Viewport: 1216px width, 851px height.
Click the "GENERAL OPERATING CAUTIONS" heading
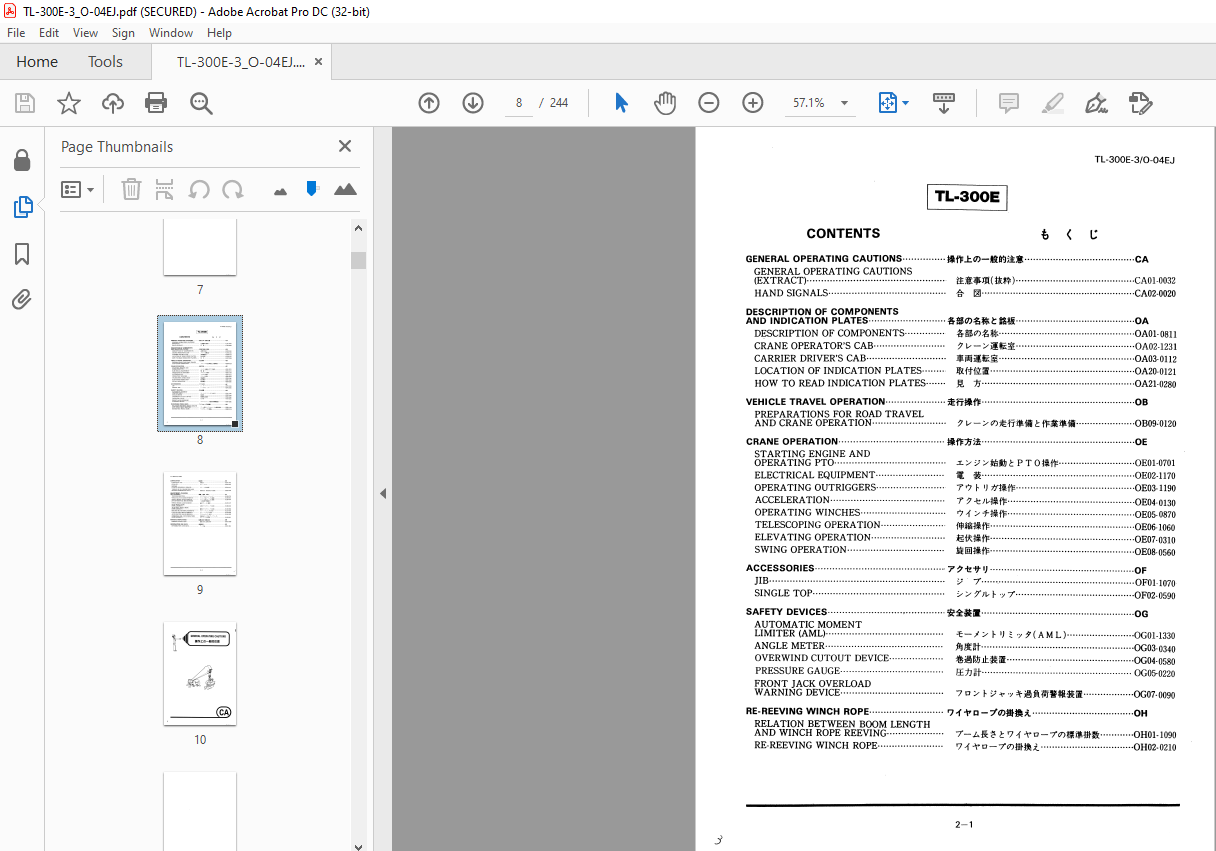pyautogui.click(x=824, y=259)
